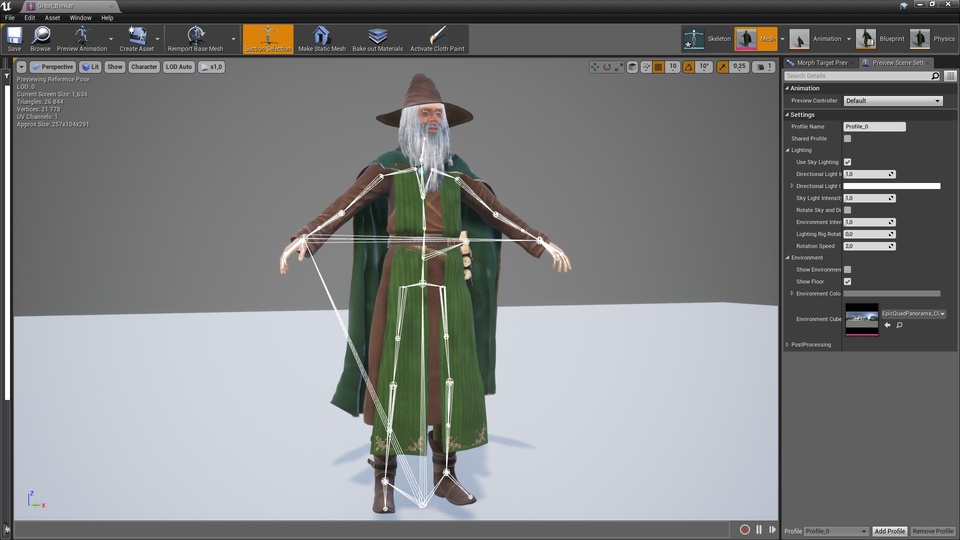Uncheck the Show Floor checkbox
960x540 pixels.
coord(847,282)
